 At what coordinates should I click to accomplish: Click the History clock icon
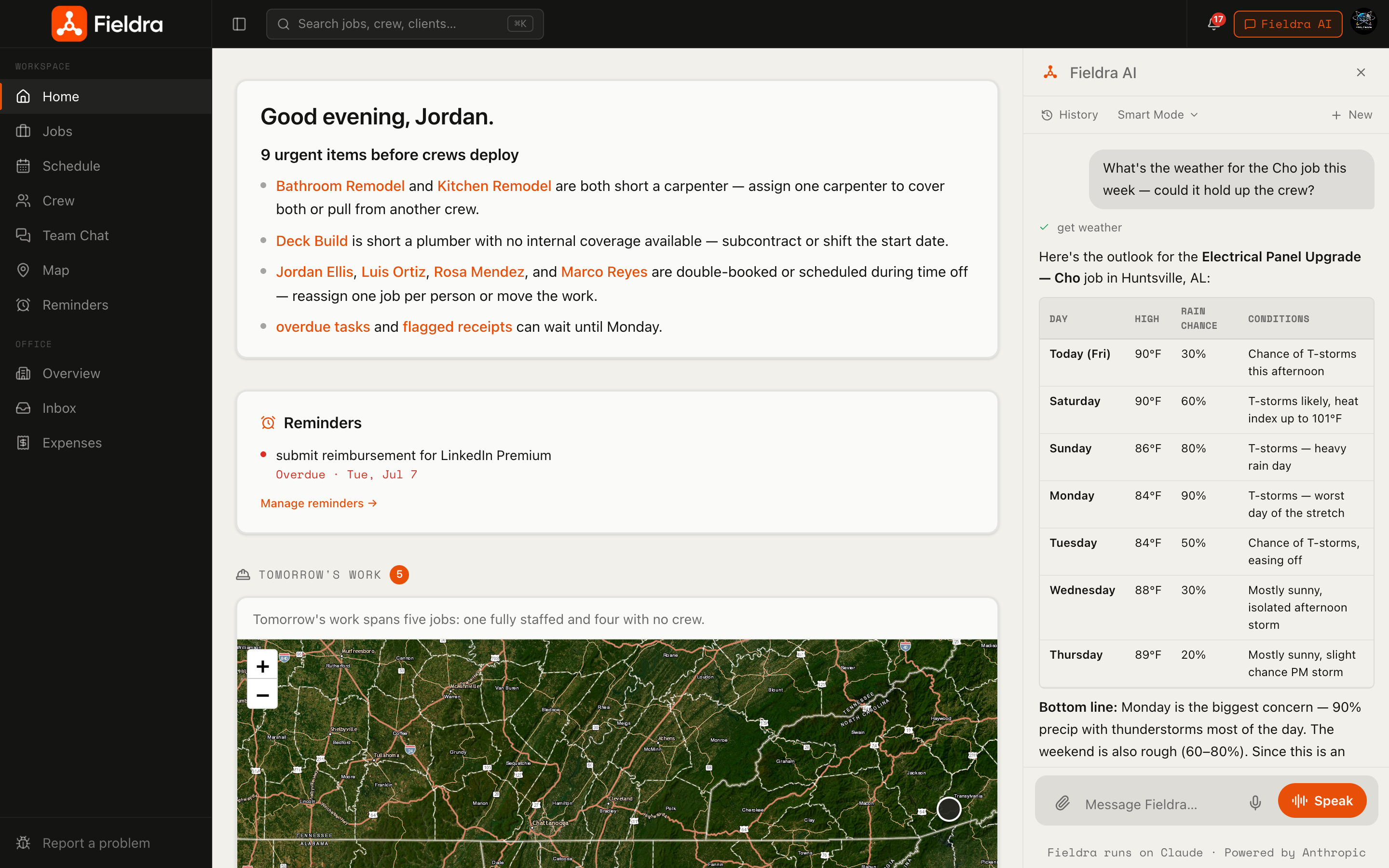[1047, 115]
